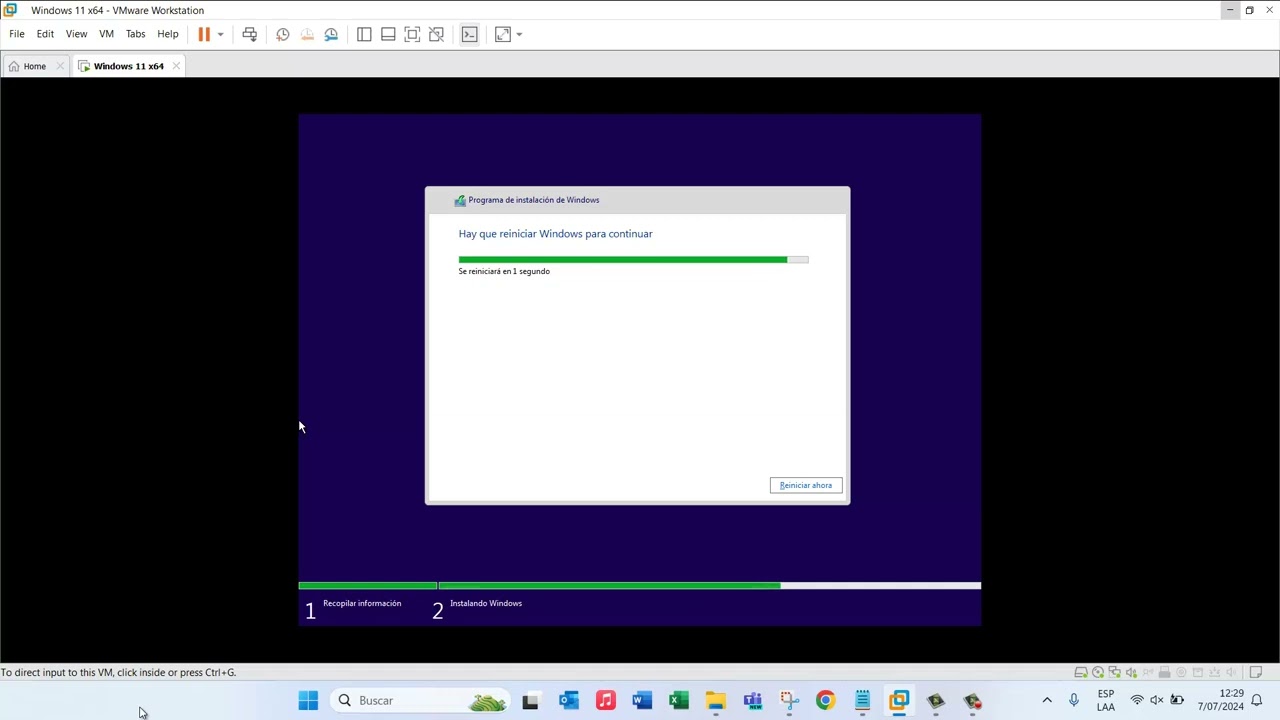Click the Send Ctrl+Alt+Del toolbar icon
The image size is (1280, 720).
[249, 34]
